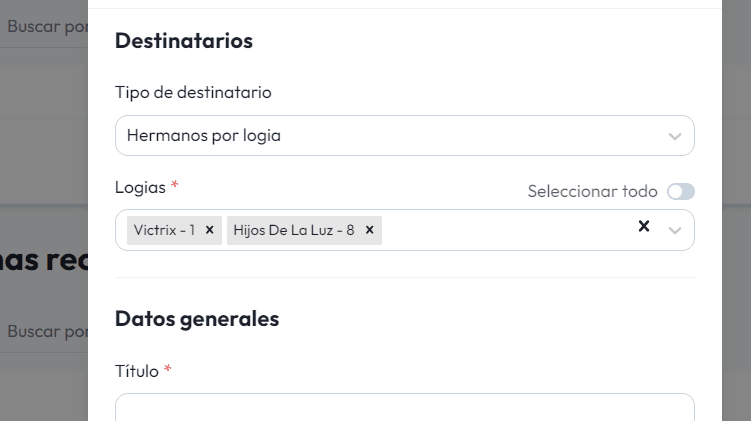Click the Datos generales section heading
Viewport: 751px width, 421px height.
[x=197, y=319]
